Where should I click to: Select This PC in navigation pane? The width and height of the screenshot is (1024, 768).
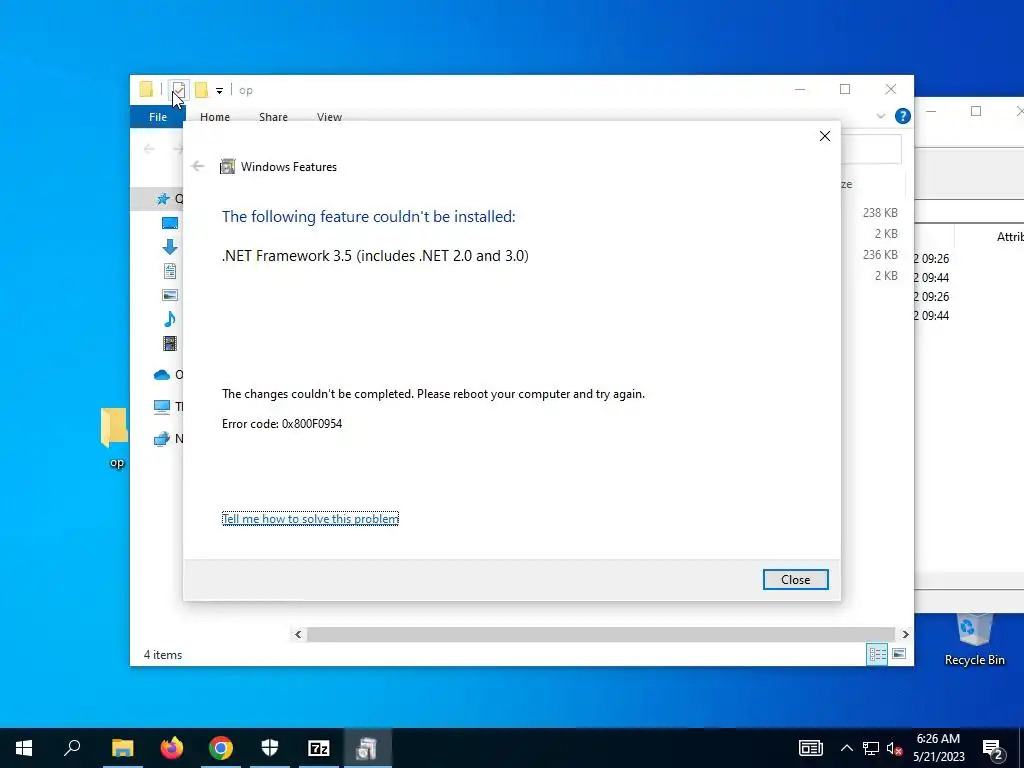point(162,407)
